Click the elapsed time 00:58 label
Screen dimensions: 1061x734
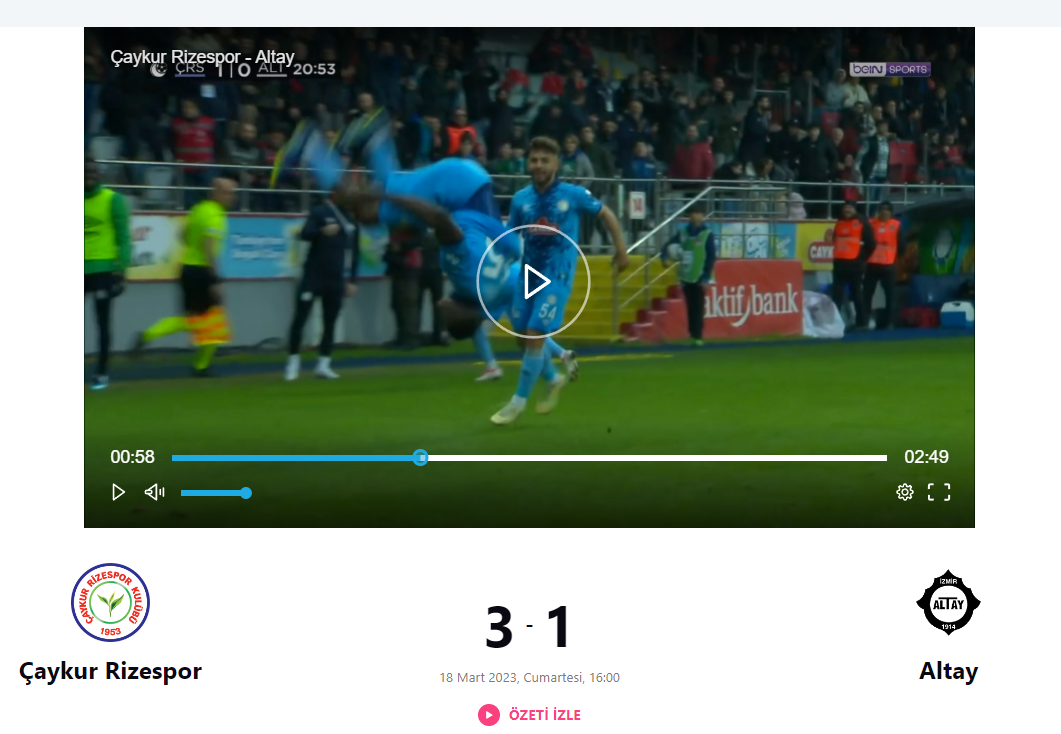(133, 457)
